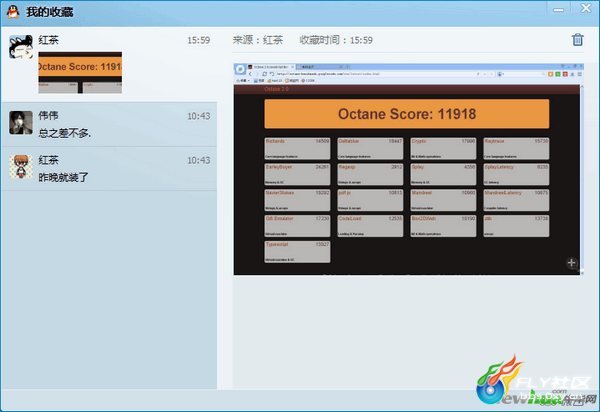Select the favorite message 昨晚就装了

tap(63, 177)
